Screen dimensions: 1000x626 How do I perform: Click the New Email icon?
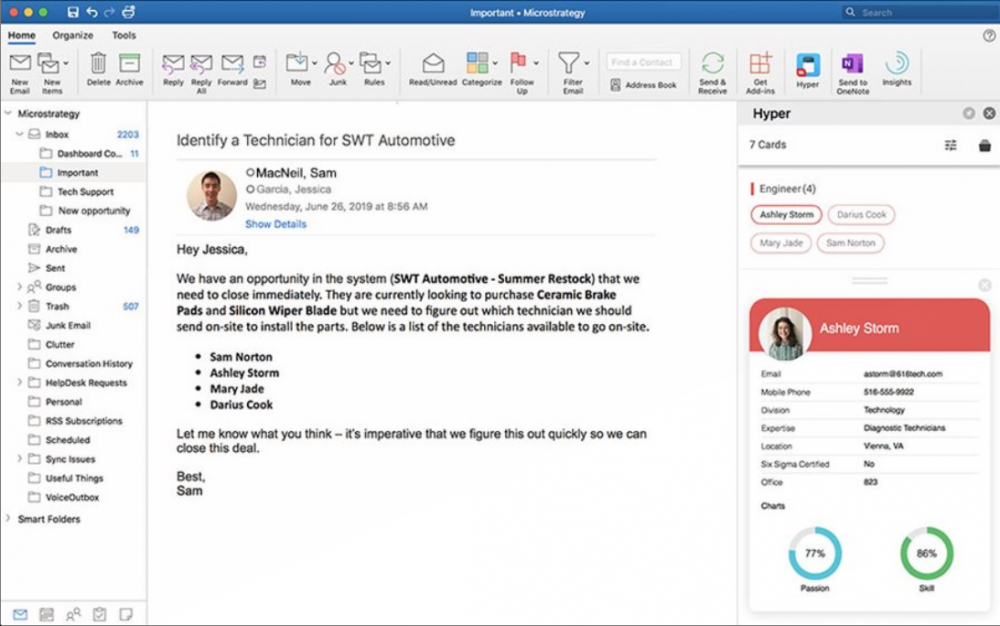(x=20, y=63)
